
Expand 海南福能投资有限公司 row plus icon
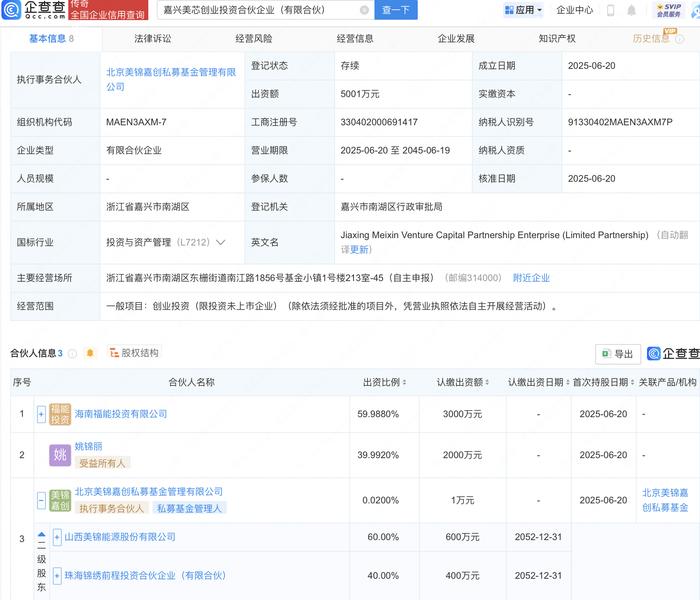coord(41,414)
